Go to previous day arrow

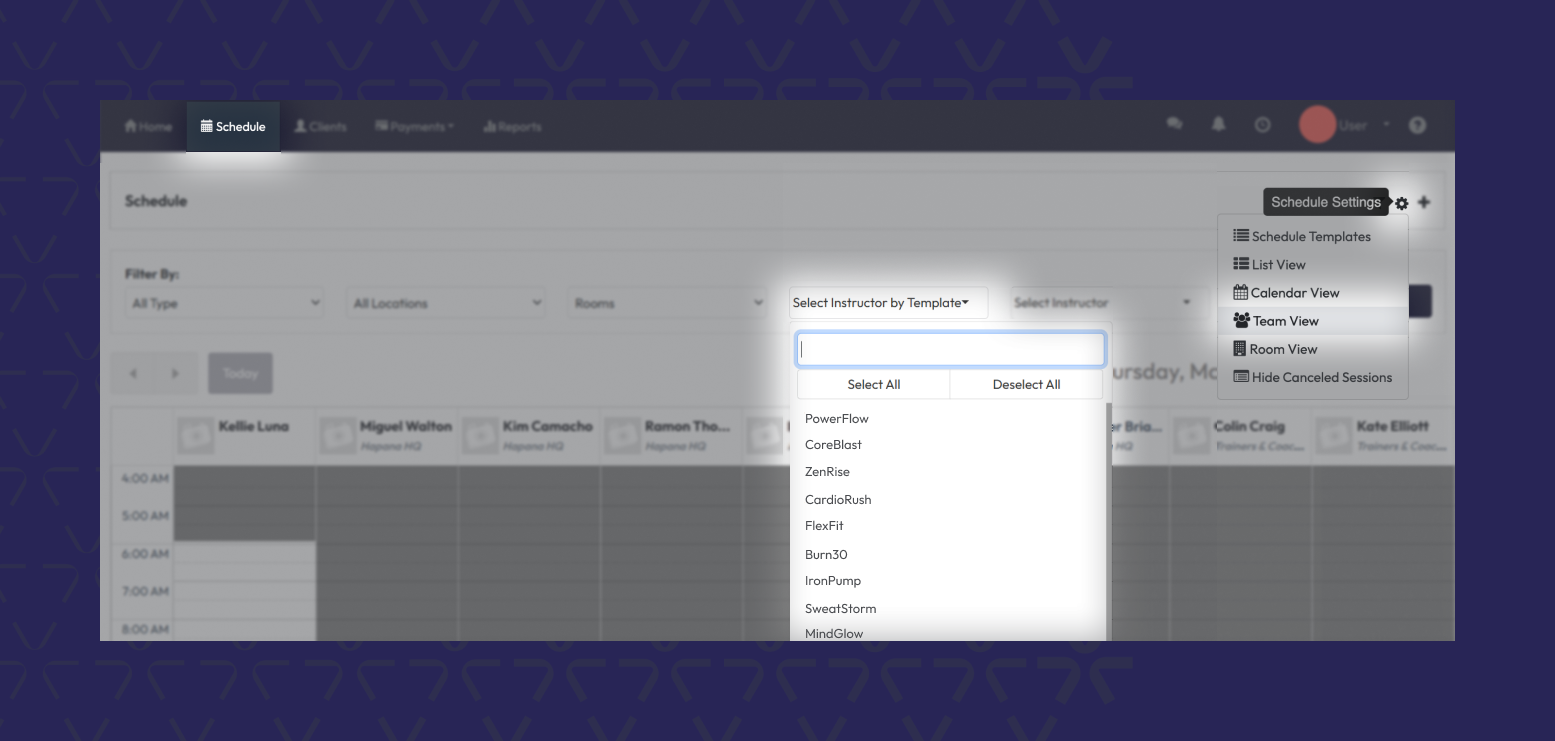133,373
